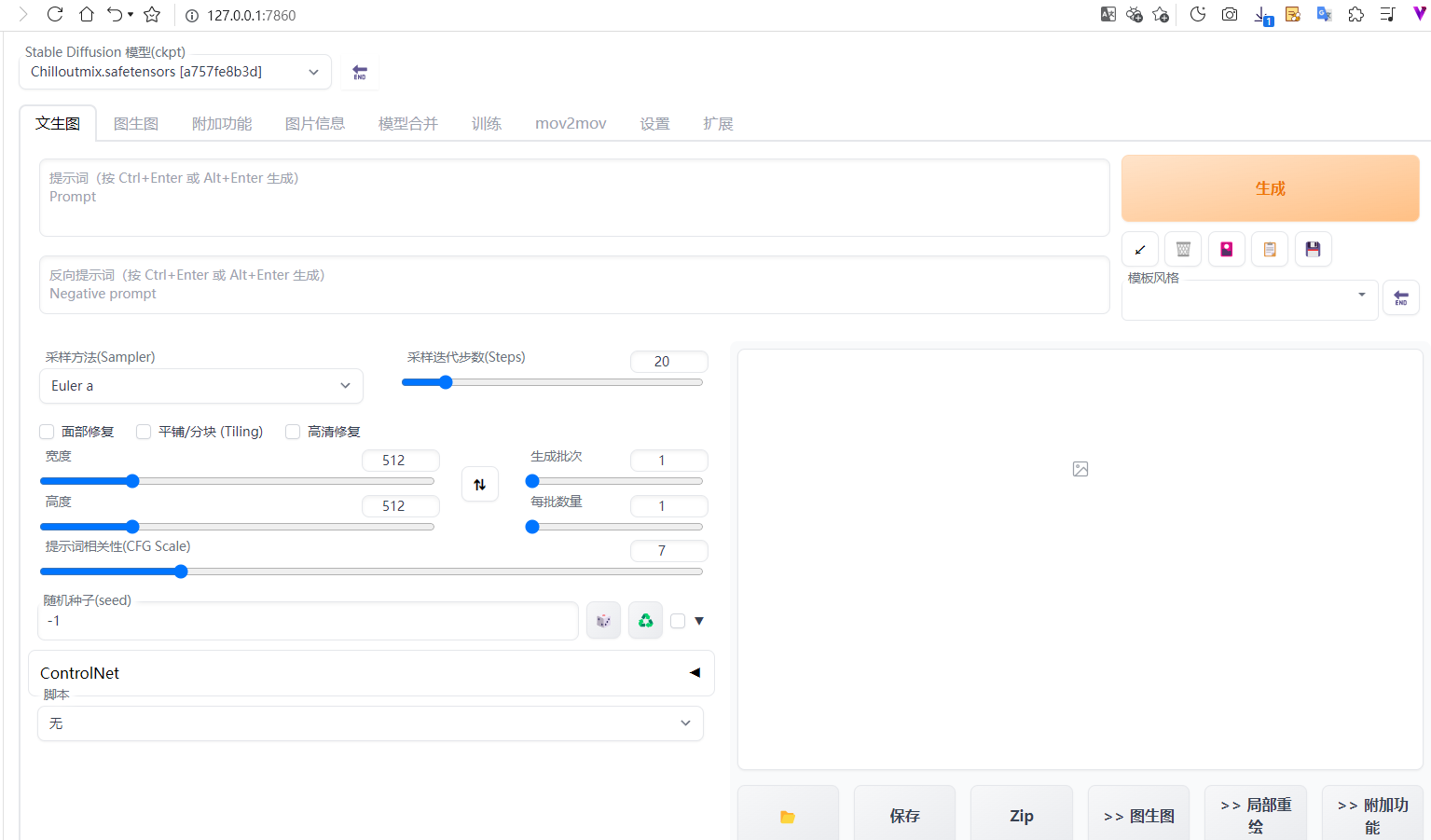The image size is (1431, 840).
Task: Switch to the 图生图 tab
Action: tap(135, 122)
